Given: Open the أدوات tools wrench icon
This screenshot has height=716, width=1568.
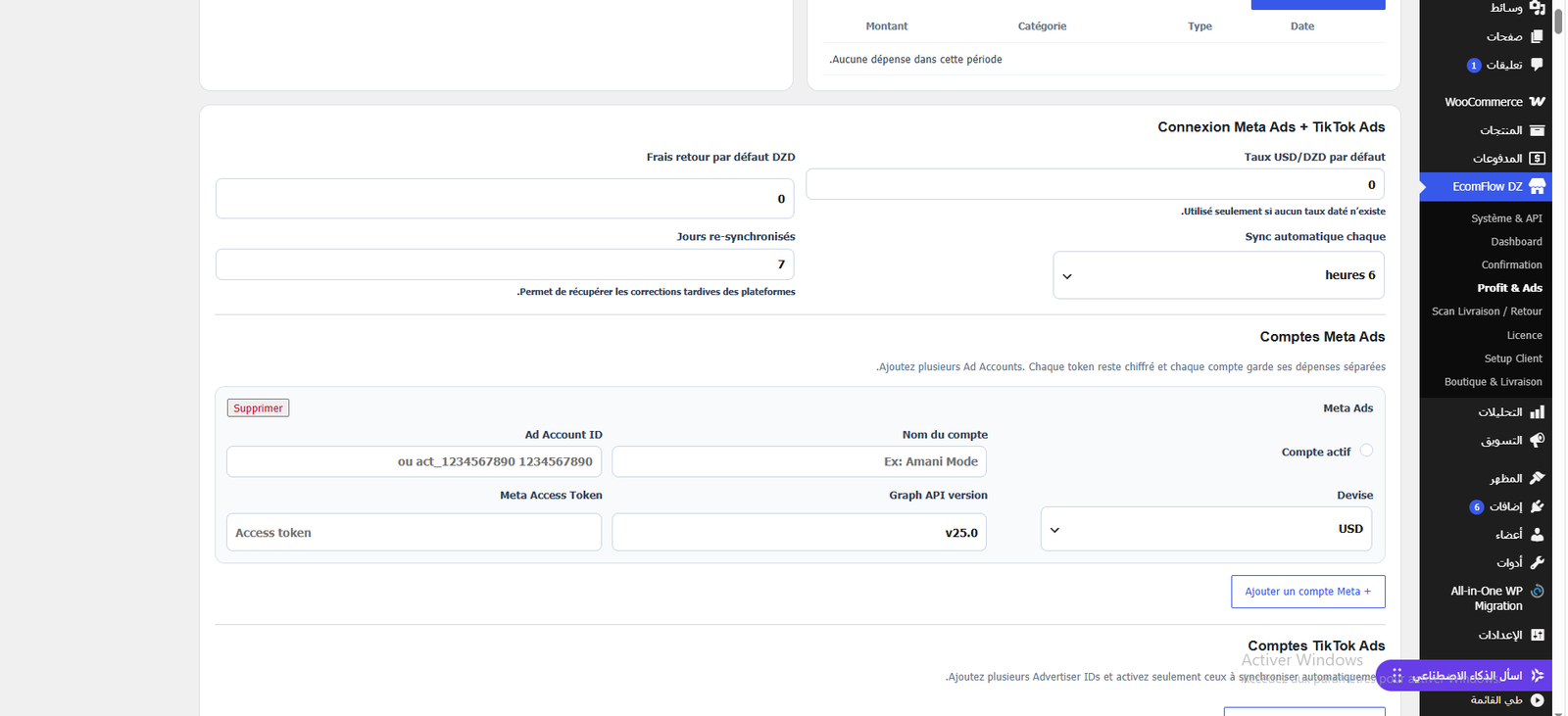Looking at the screenshot, I should [x=1537, y=562].
